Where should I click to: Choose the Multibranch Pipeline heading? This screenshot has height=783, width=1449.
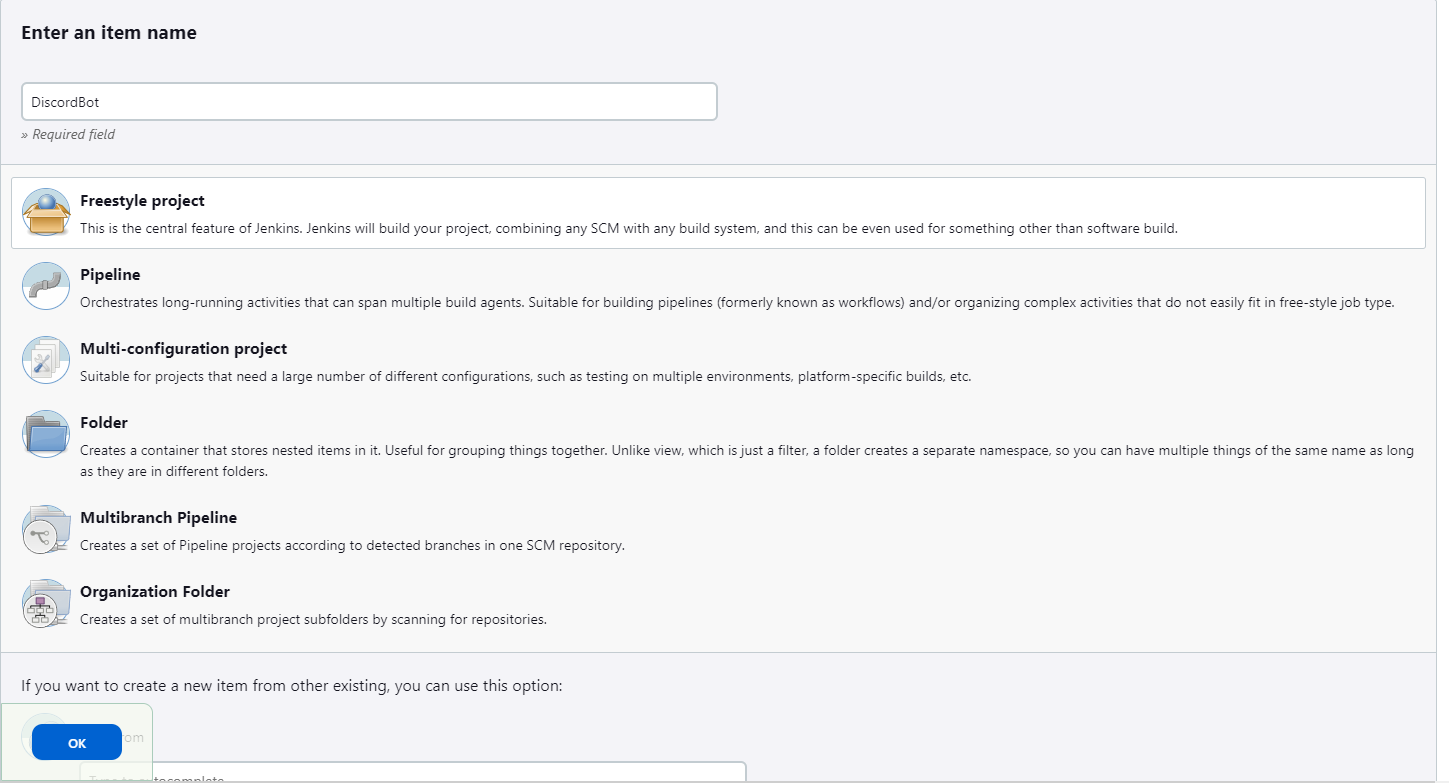158,518
